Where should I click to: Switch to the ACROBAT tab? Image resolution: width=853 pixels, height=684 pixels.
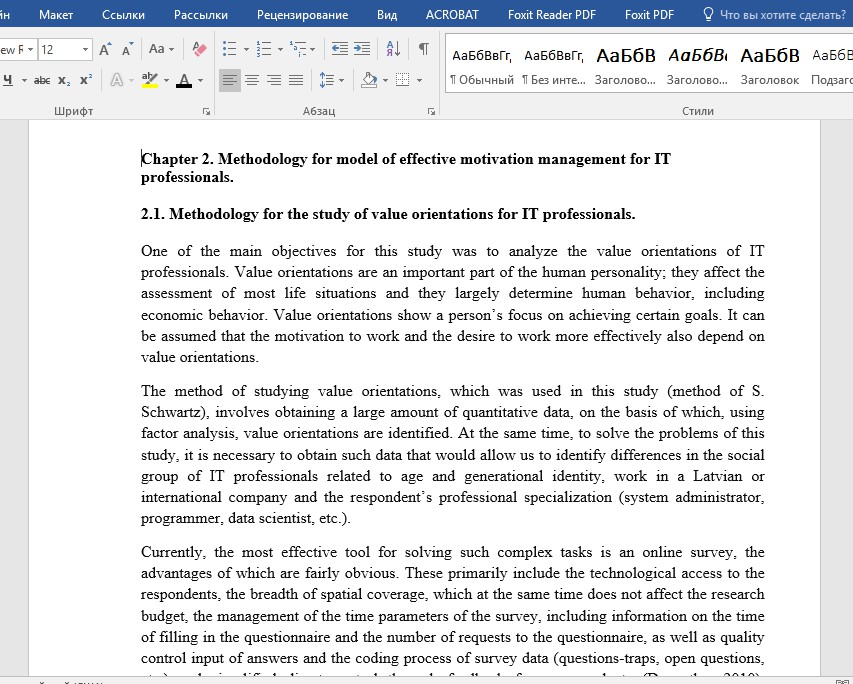coord(452,15)
